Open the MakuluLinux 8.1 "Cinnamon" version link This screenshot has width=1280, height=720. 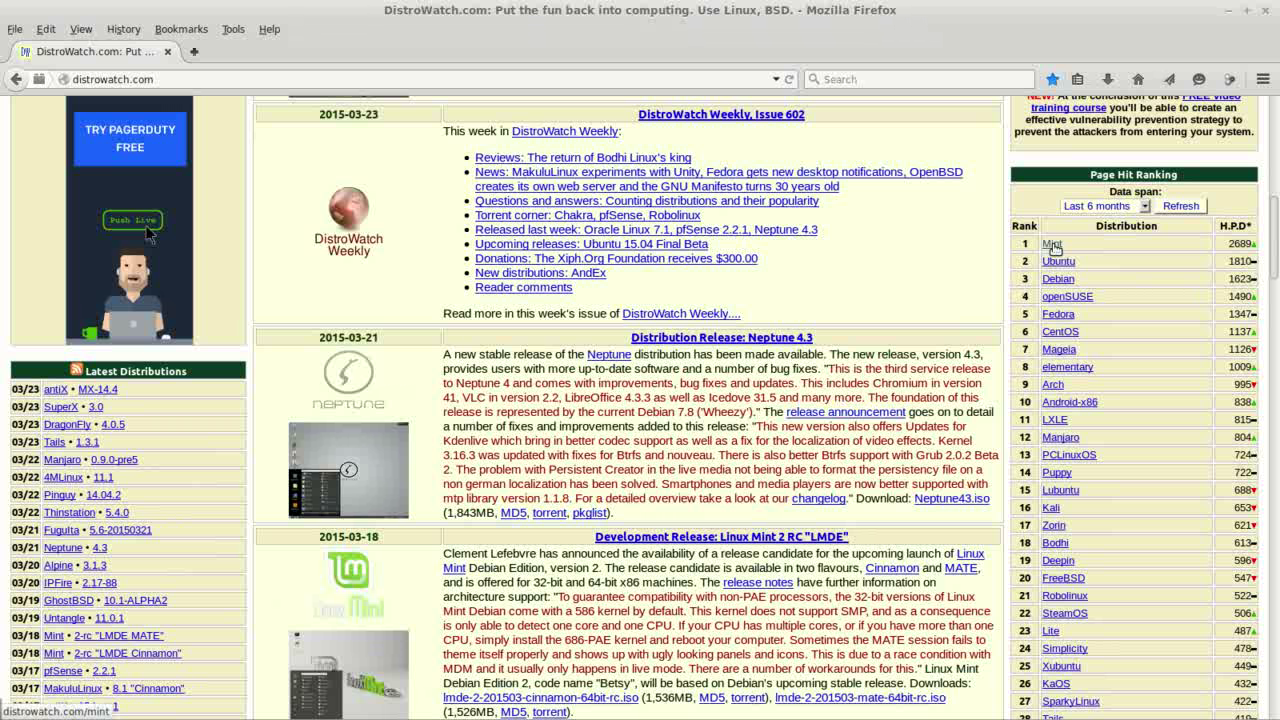tap(148, 689)
